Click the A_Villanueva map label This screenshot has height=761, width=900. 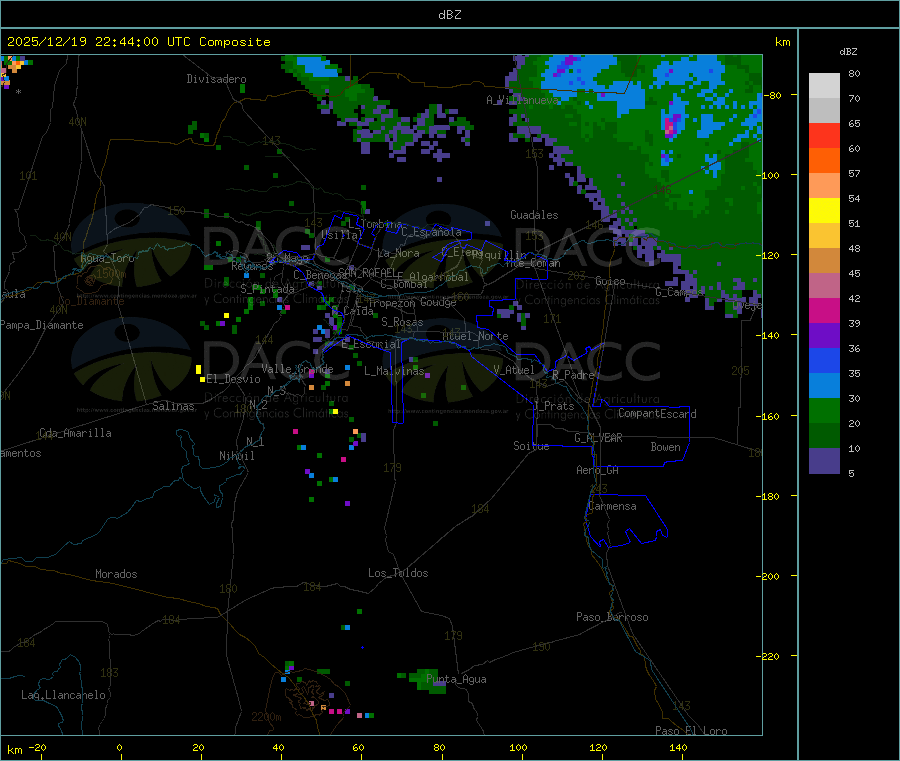pyautogui.click(x=522, y=100)
